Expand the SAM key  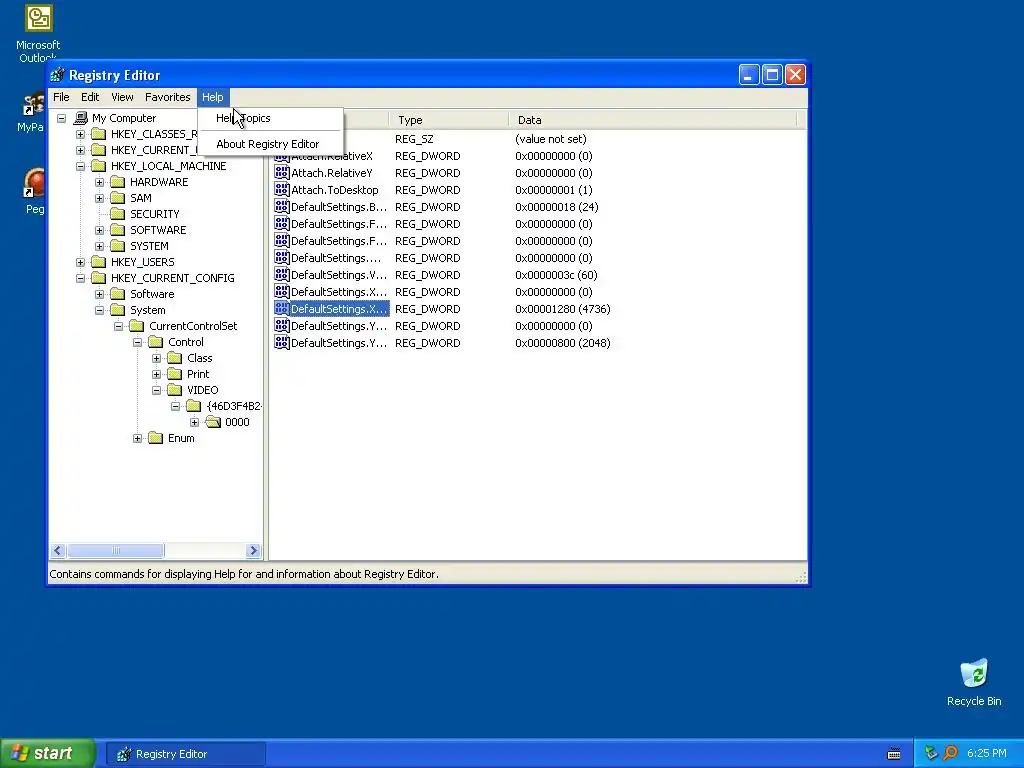tap(99, 198)
